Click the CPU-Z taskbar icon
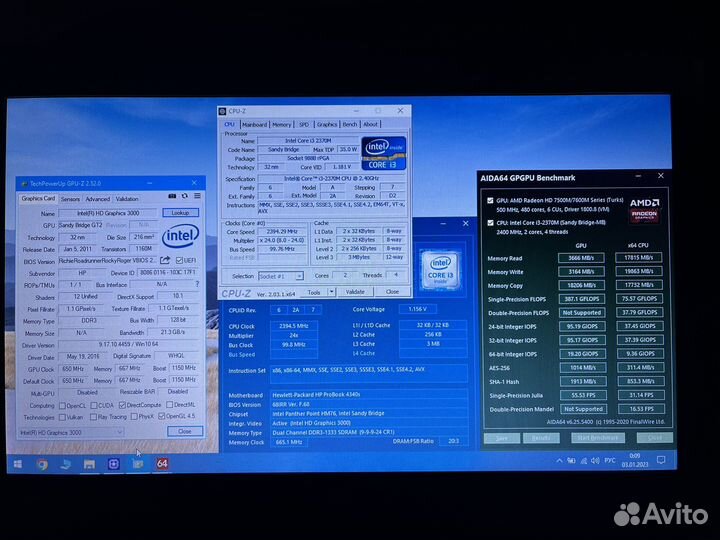 pos(113,464)
